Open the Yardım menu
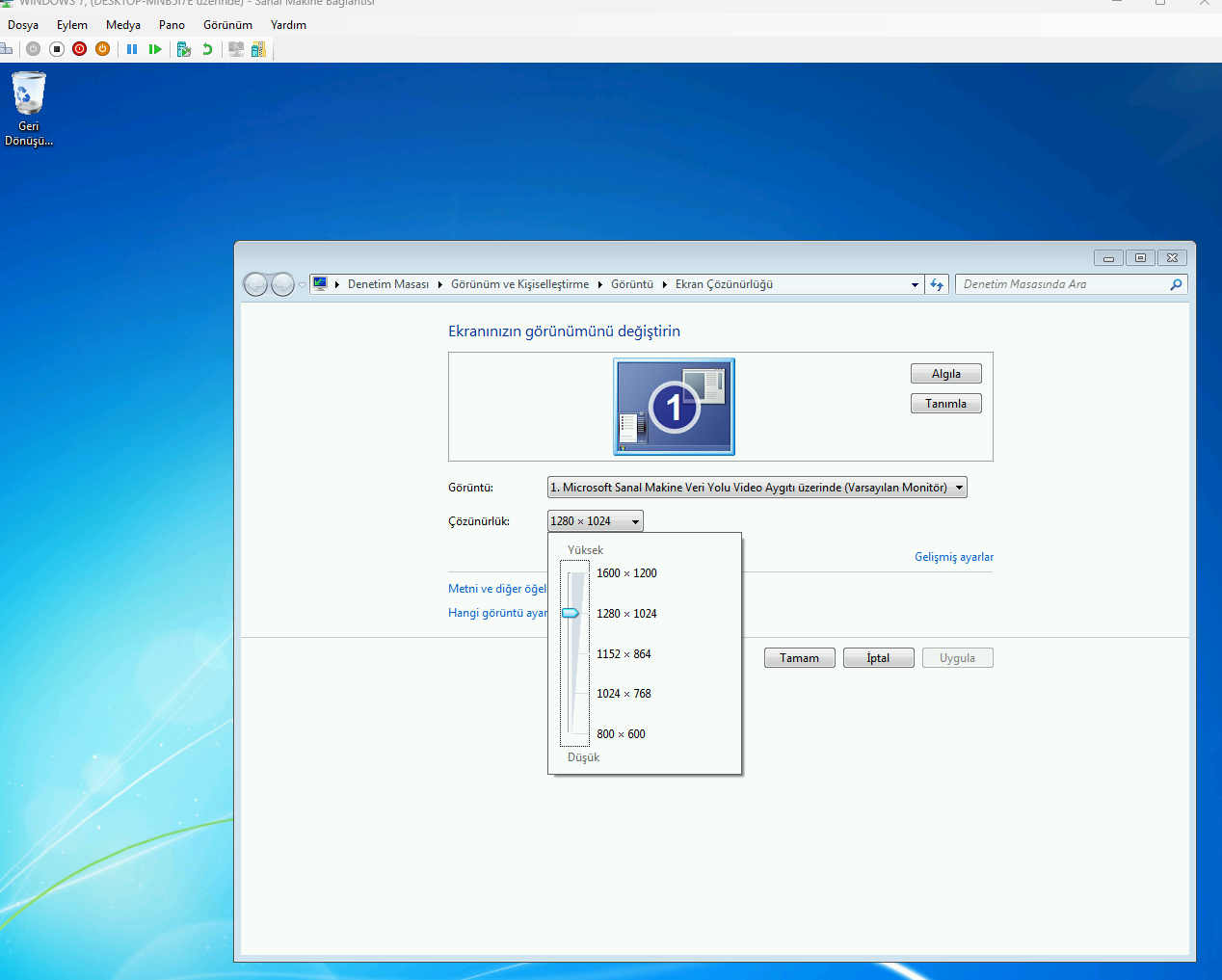Image resolution: width=1222 pixels, height=980 pixels. click(x=288, y=25)
